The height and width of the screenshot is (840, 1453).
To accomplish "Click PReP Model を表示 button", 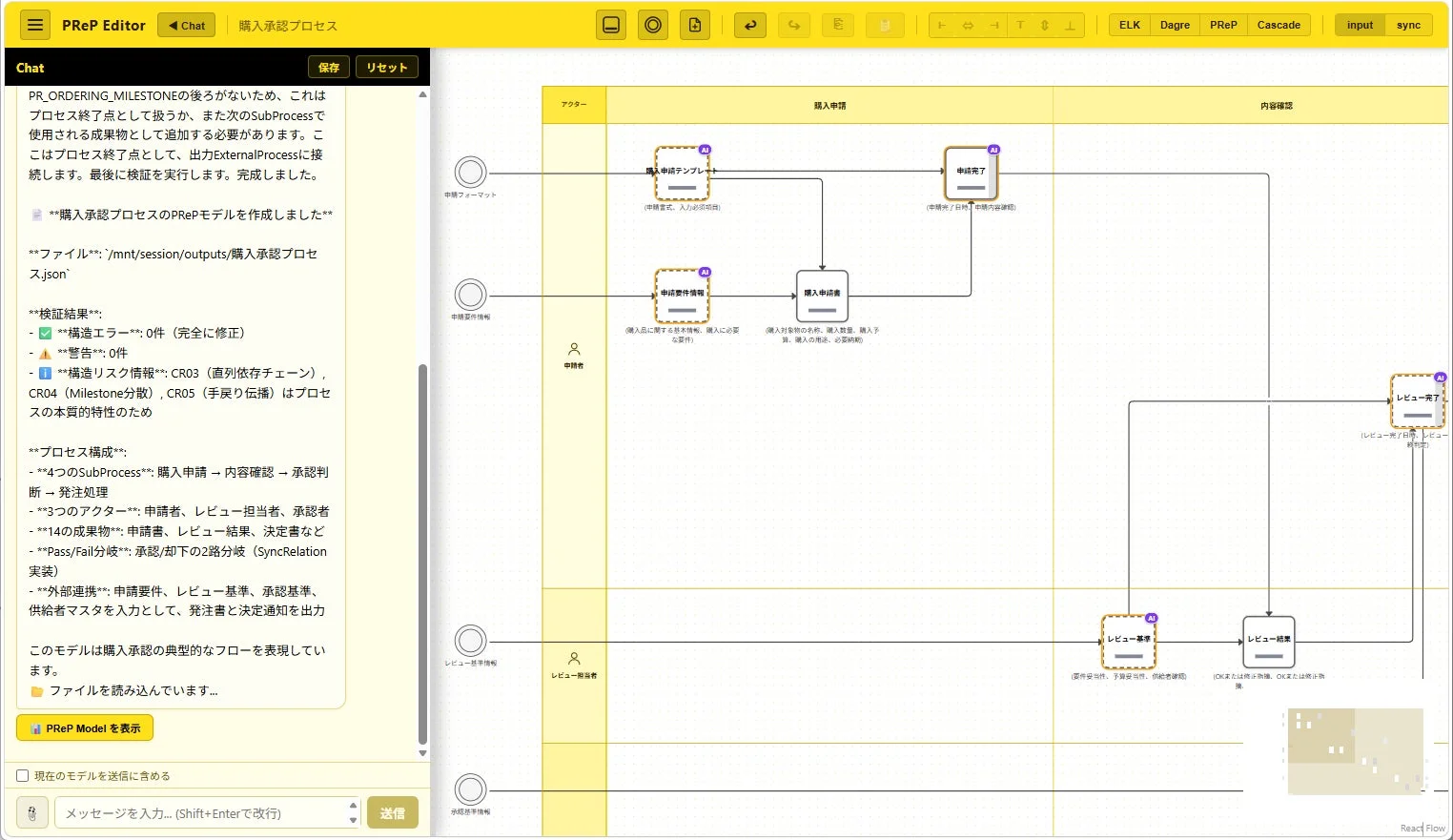I will [85, 728].
